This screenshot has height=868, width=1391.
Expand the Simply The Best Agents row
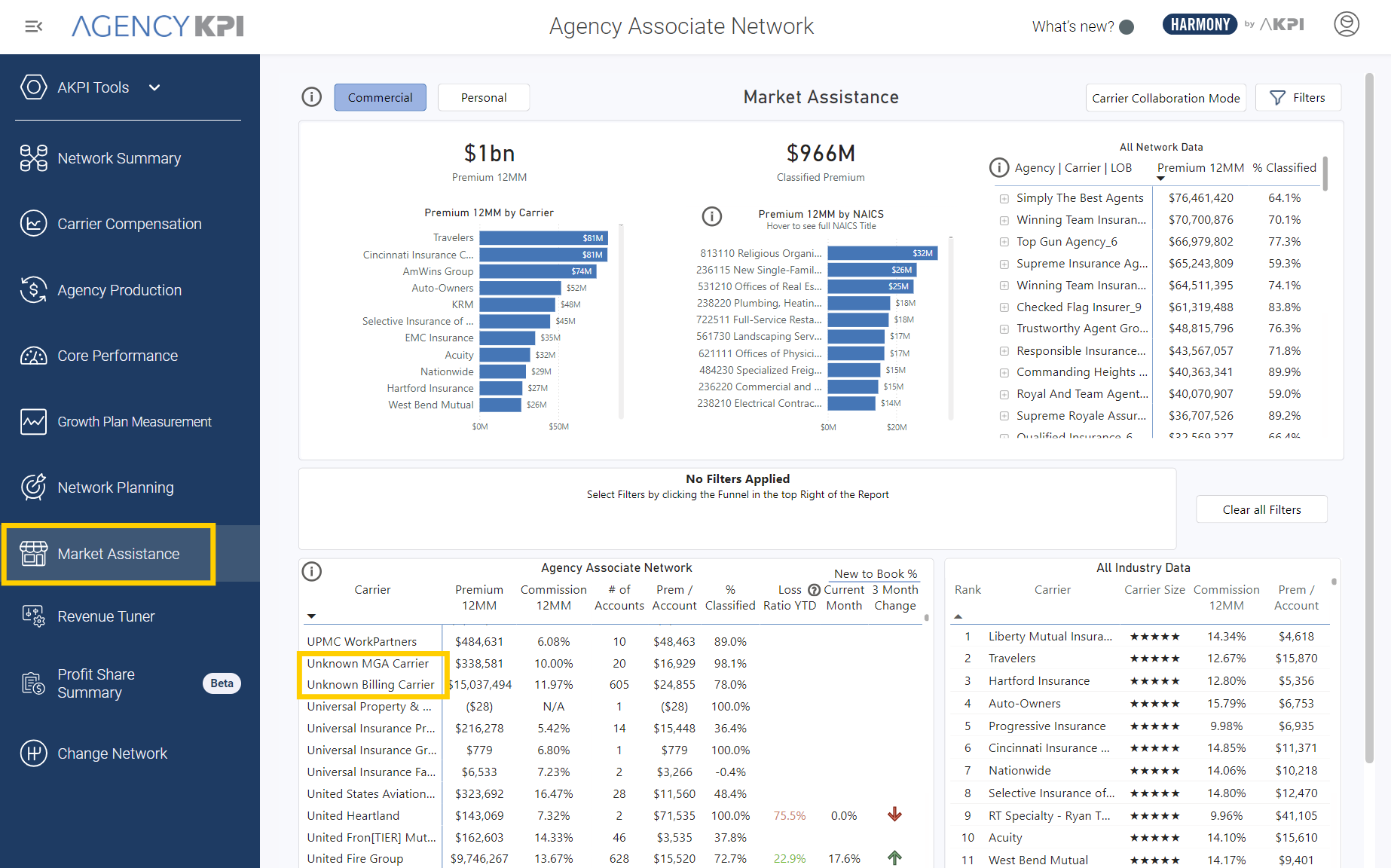coord(1004,199)
